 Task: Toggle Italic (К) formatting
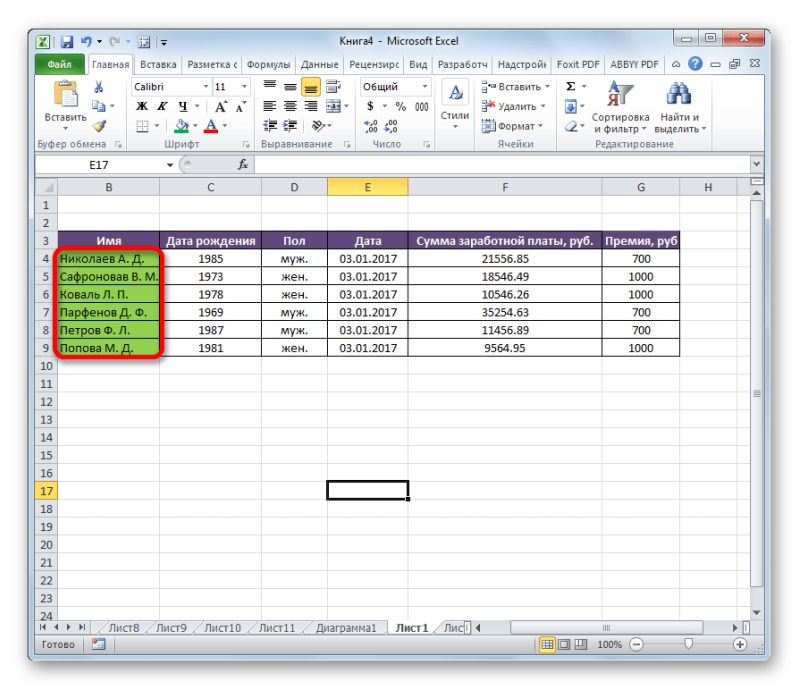click(x=162, y=107)
